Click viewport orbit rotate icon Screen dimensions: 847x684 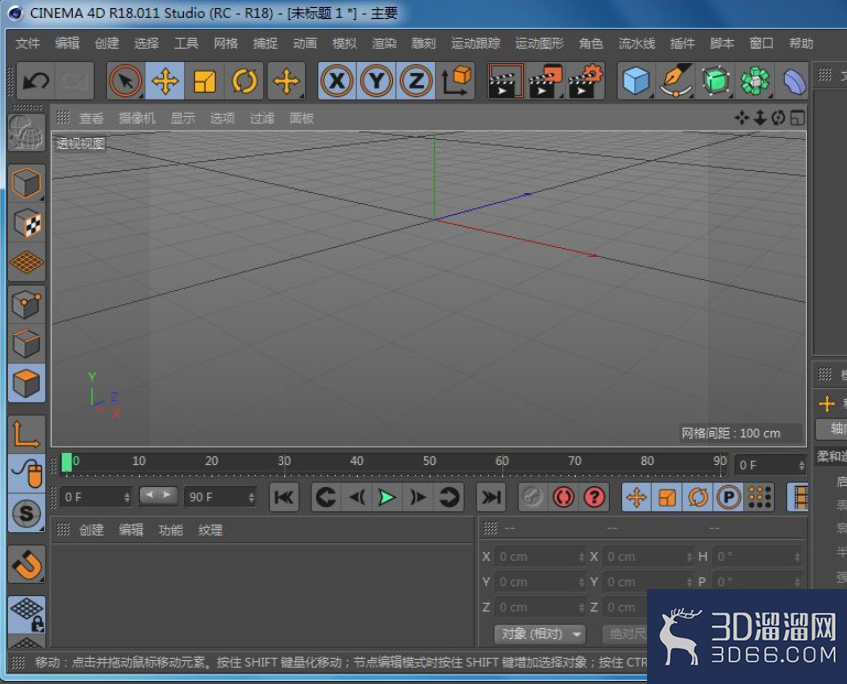(778, 118)
